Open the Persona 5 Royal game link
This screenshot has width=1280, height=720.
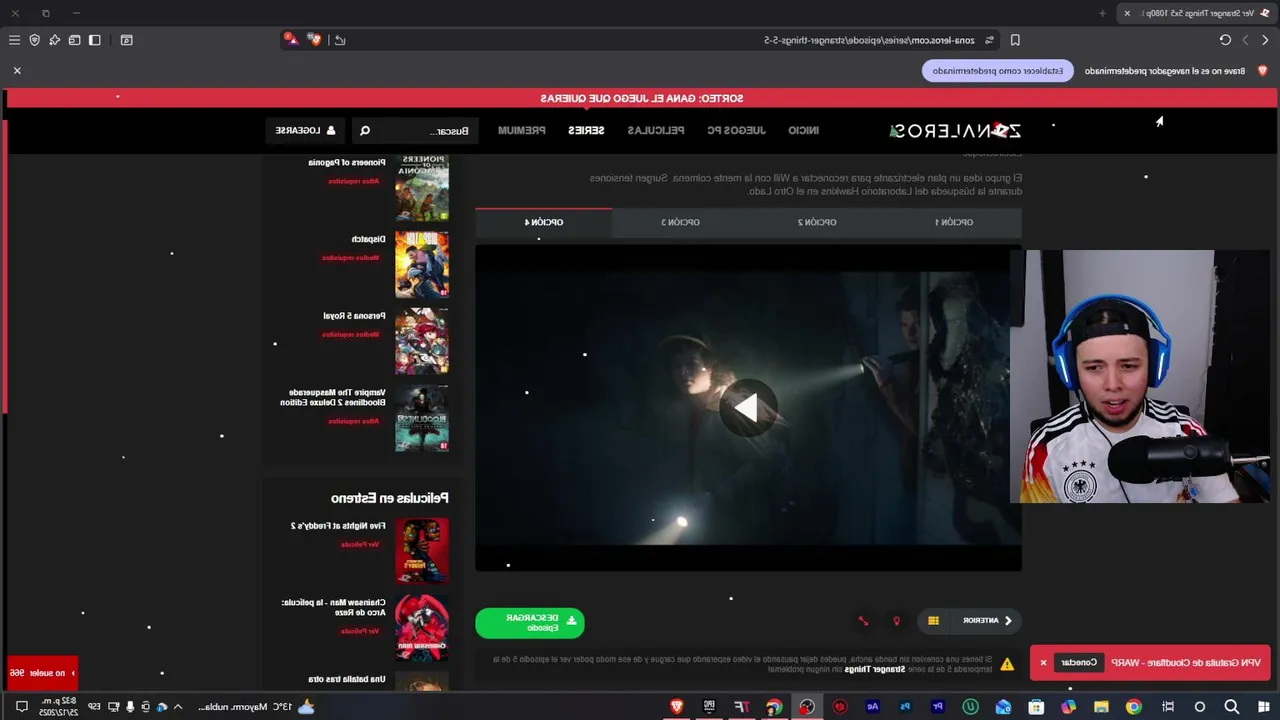click(x=354, y=316)
